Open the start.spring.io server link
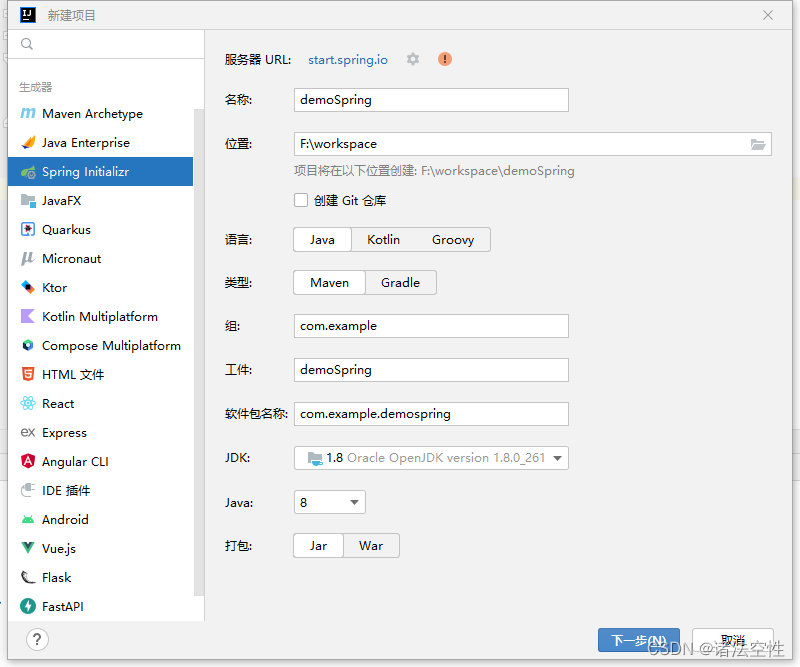Viewport: 800px width, 667px height. [x=348, y=60]
